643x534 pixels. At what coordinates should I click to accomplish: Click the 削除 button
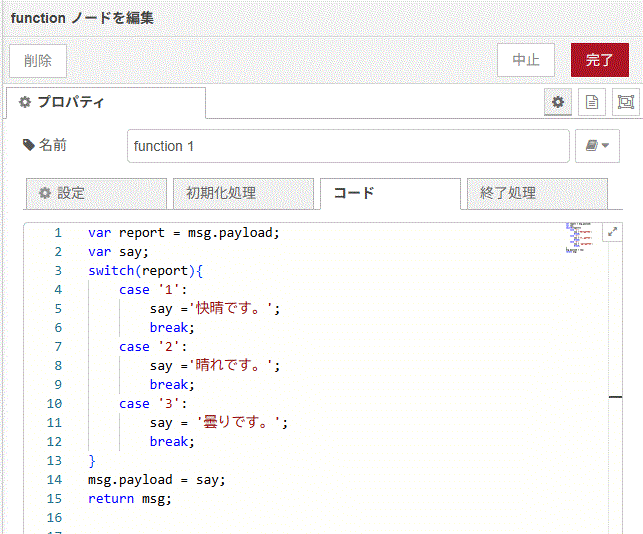pyautogui.click(x=38, y=60)
